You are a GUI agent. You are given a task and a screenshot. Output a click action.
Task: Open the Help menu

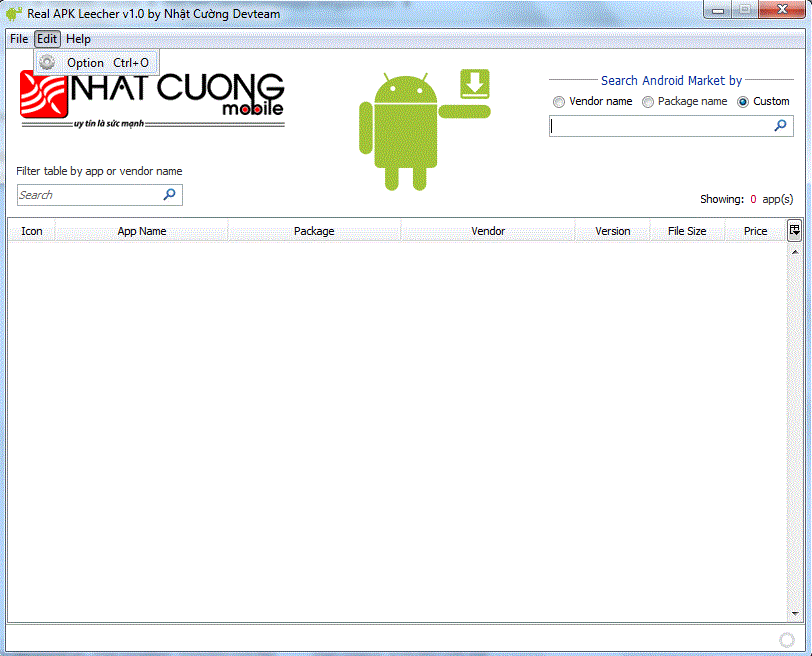coord(78,39)
